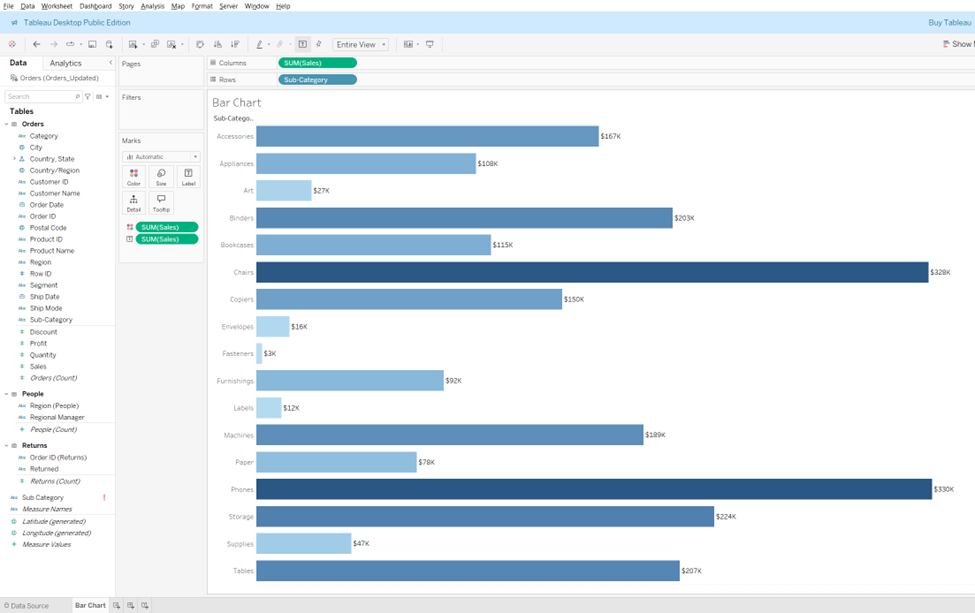Click the Save icon in toolbar

(x=92, y=44)
